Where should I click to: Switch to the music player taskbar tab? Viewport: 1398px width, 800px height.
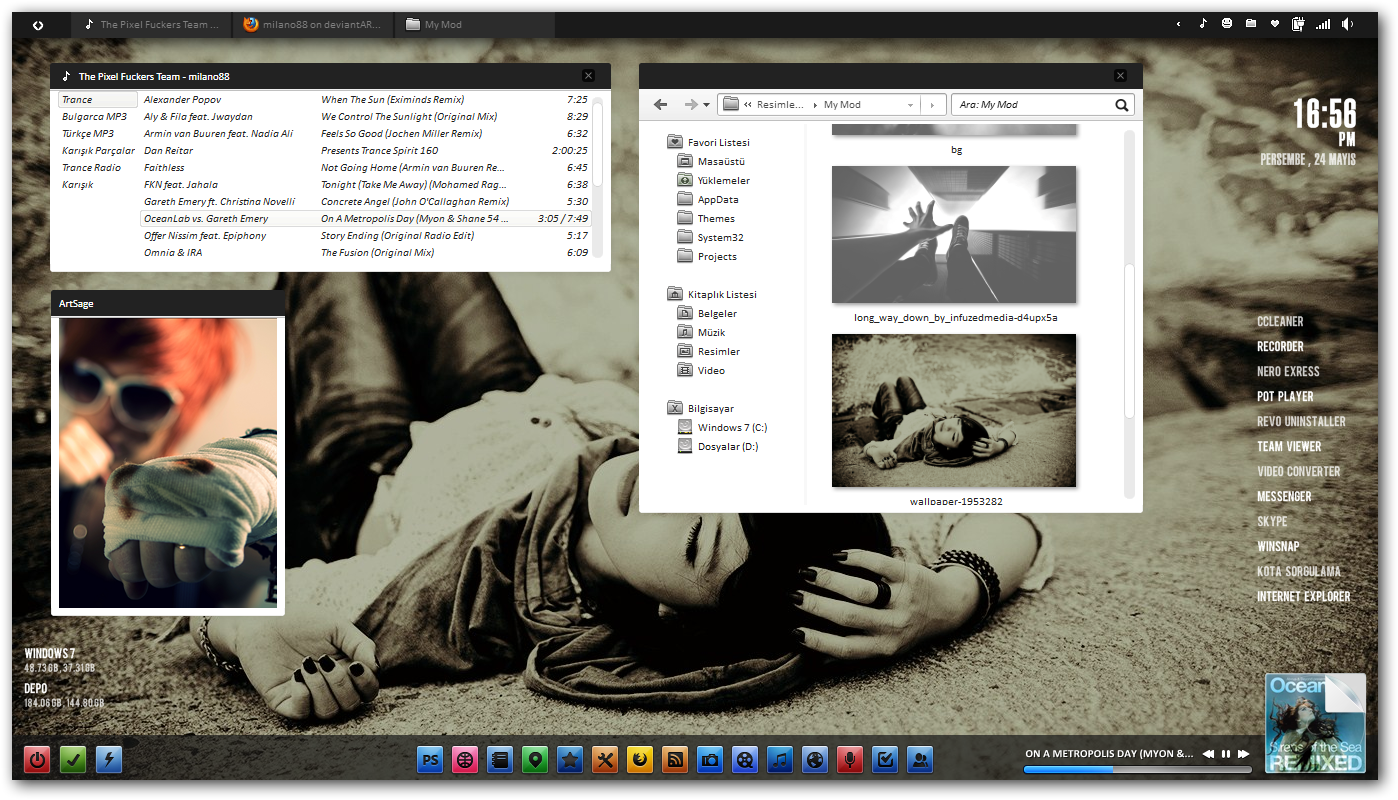[x=152, y=25]
